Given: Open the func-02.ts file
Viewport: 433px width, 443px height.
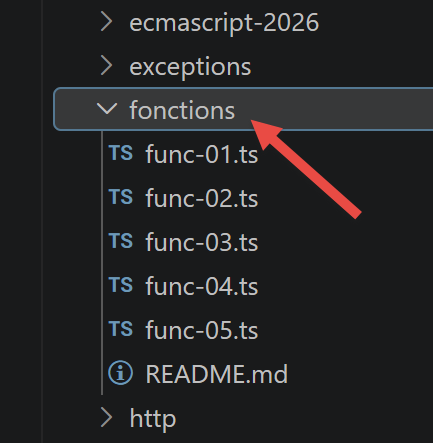Looking at the screenshot, I should pyautogui.click(x=202, y=198).
